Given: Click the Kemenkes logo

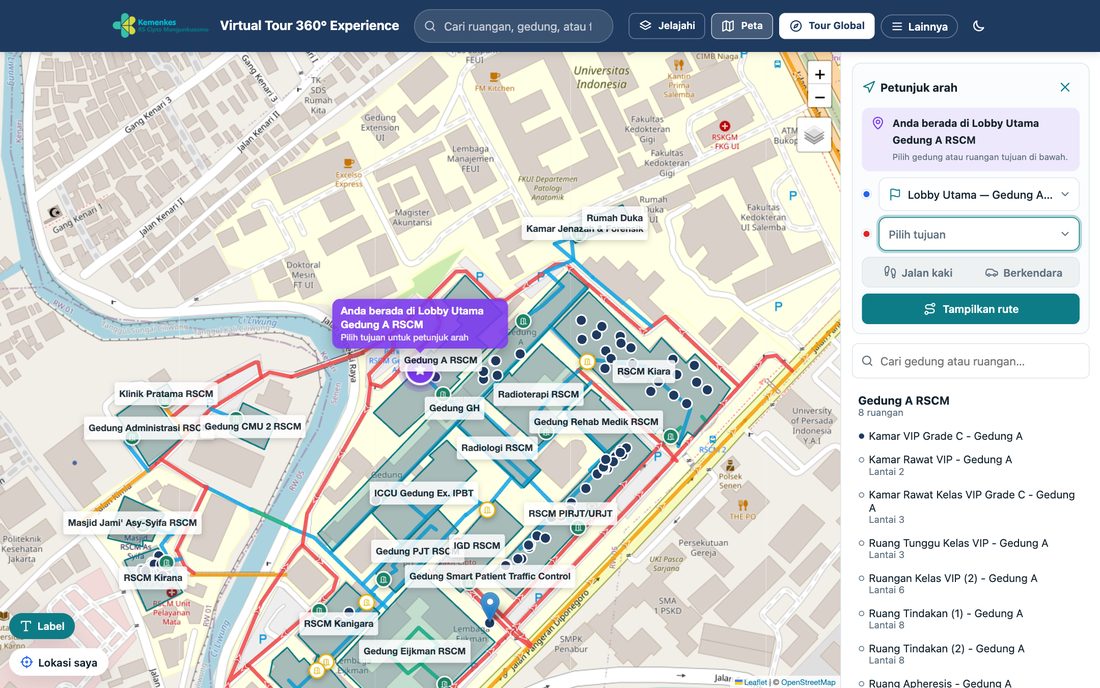Looking at the screenshot, I should (161, 25).
